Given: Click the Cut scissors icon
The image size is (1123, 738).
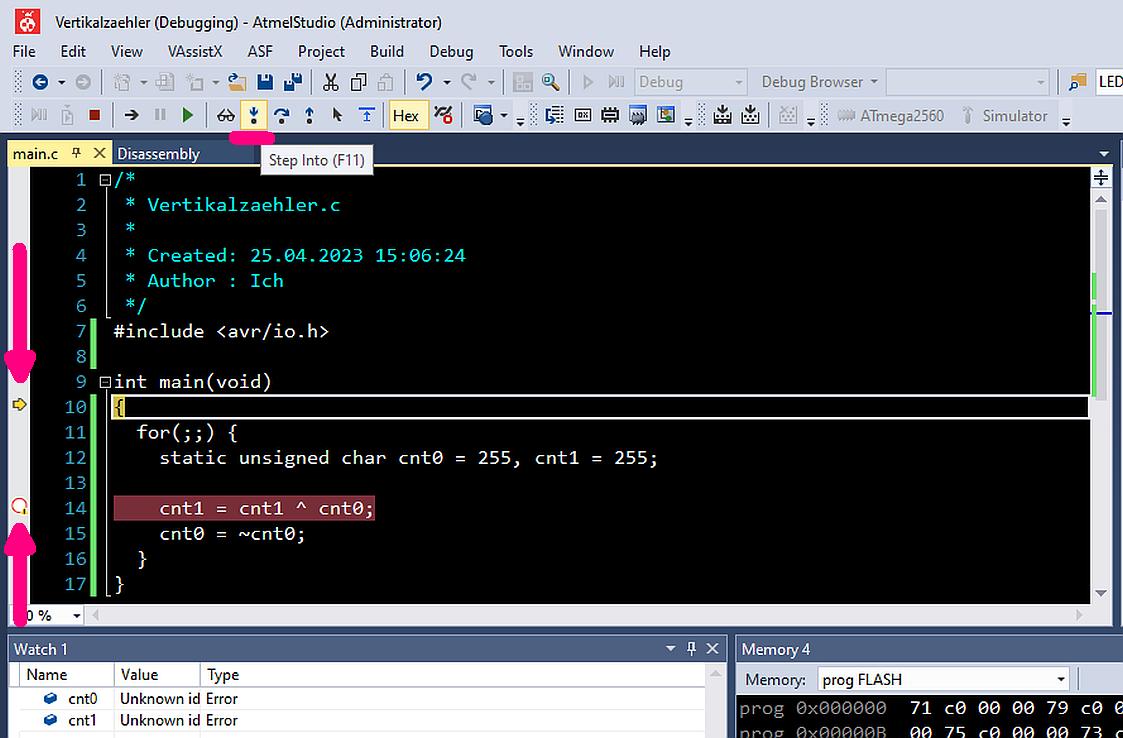Looking at the screenshot, I should pyautogui.click(x=330, y=82).
